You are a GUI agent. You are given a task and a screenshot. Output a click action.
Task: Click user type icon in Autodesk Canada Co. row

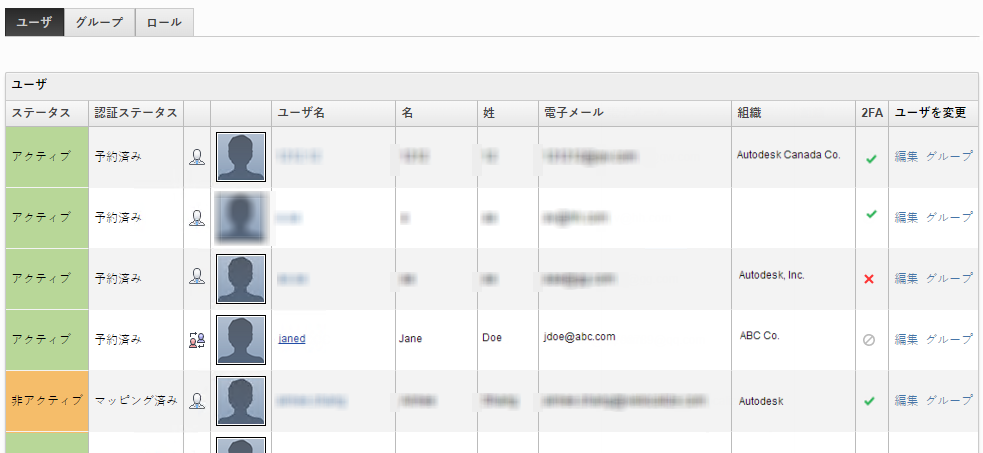(x=197, y=157)
